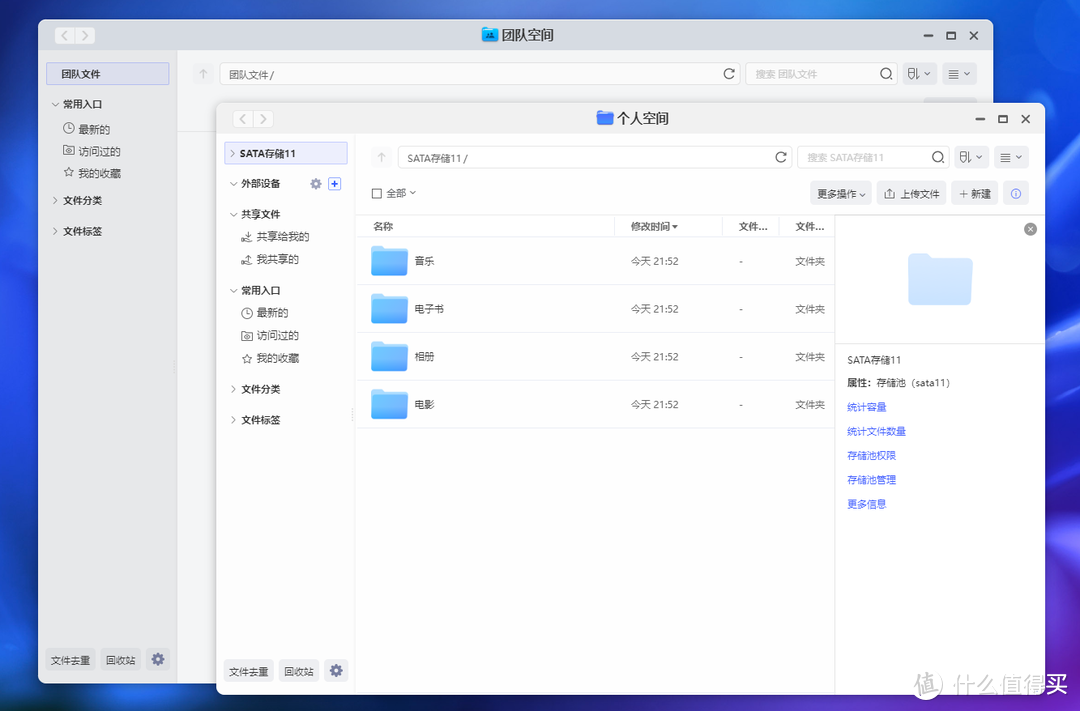The image size is (1080, 711).
Task: Click the info icon next to 新建 button
Action: [x=1016, y=193]
